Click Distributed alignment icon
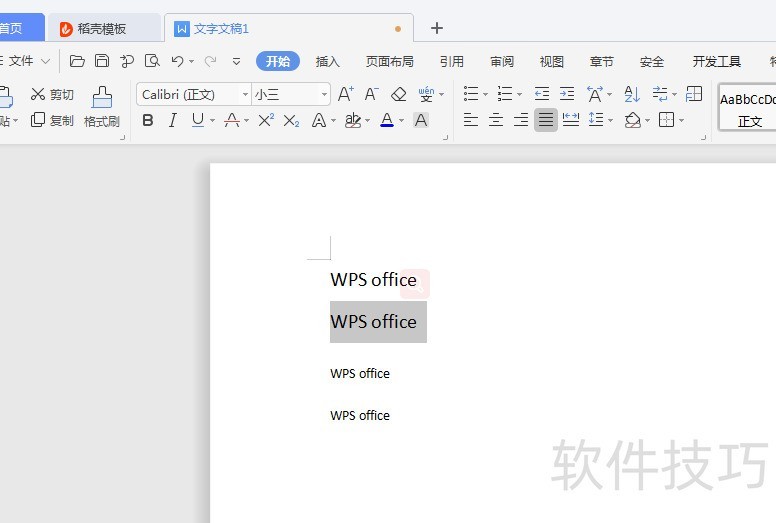776x523 pixels. pyautogui.click(x=571, y=120)
